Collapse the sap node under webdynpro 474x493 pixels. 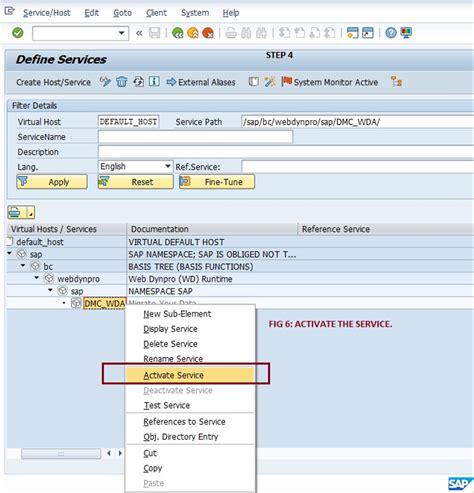coord(50,290)
